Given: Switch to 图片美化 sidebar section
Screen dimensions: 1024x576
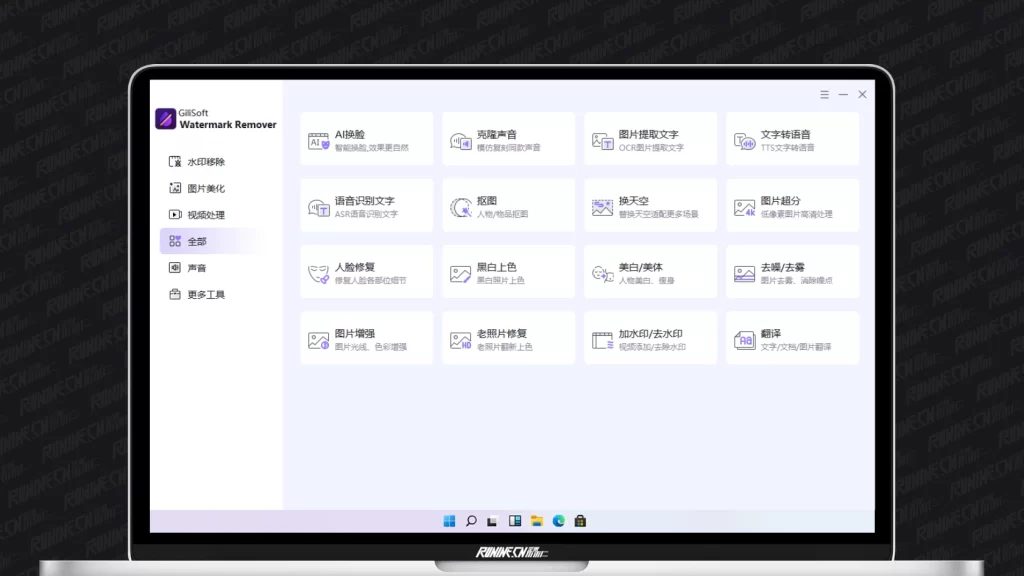Looking at the screenshot, I should (205, 188).
